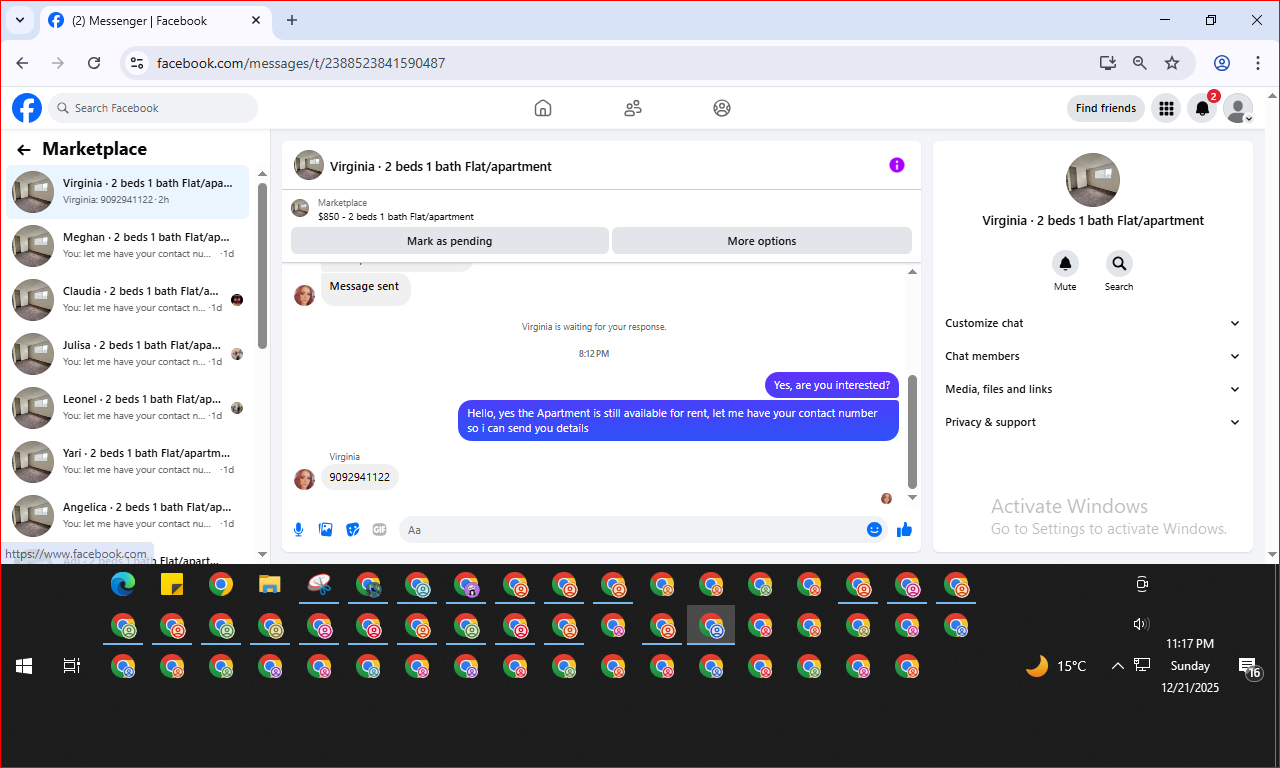Go back with the browser back arrow
Screen dimensions: 1280x768
coord(22,63)
